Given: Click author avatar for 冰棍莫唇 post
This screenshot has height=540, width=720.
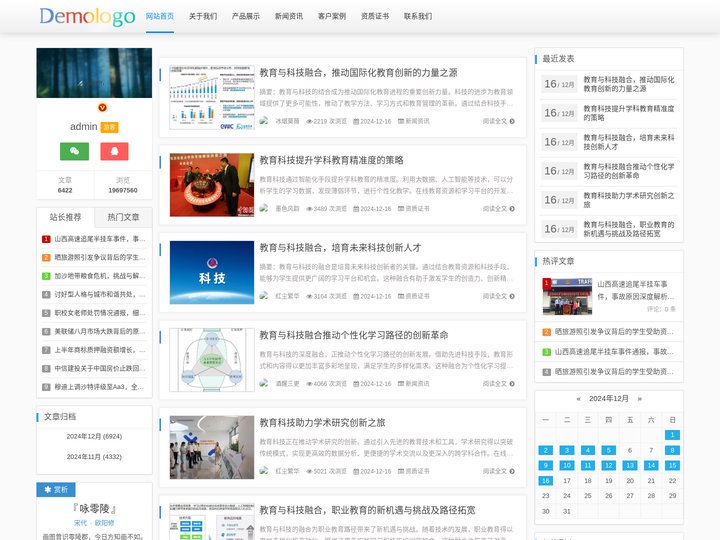Looking at the screenshot, I should (x=264, y=121).
